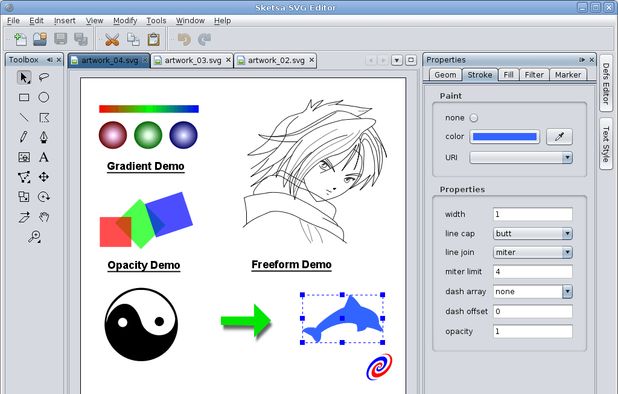Image resolution: width=618 pixels, height=394 pixels.
Task: Copy selection with toolbar icon
Action: point(133,39)
